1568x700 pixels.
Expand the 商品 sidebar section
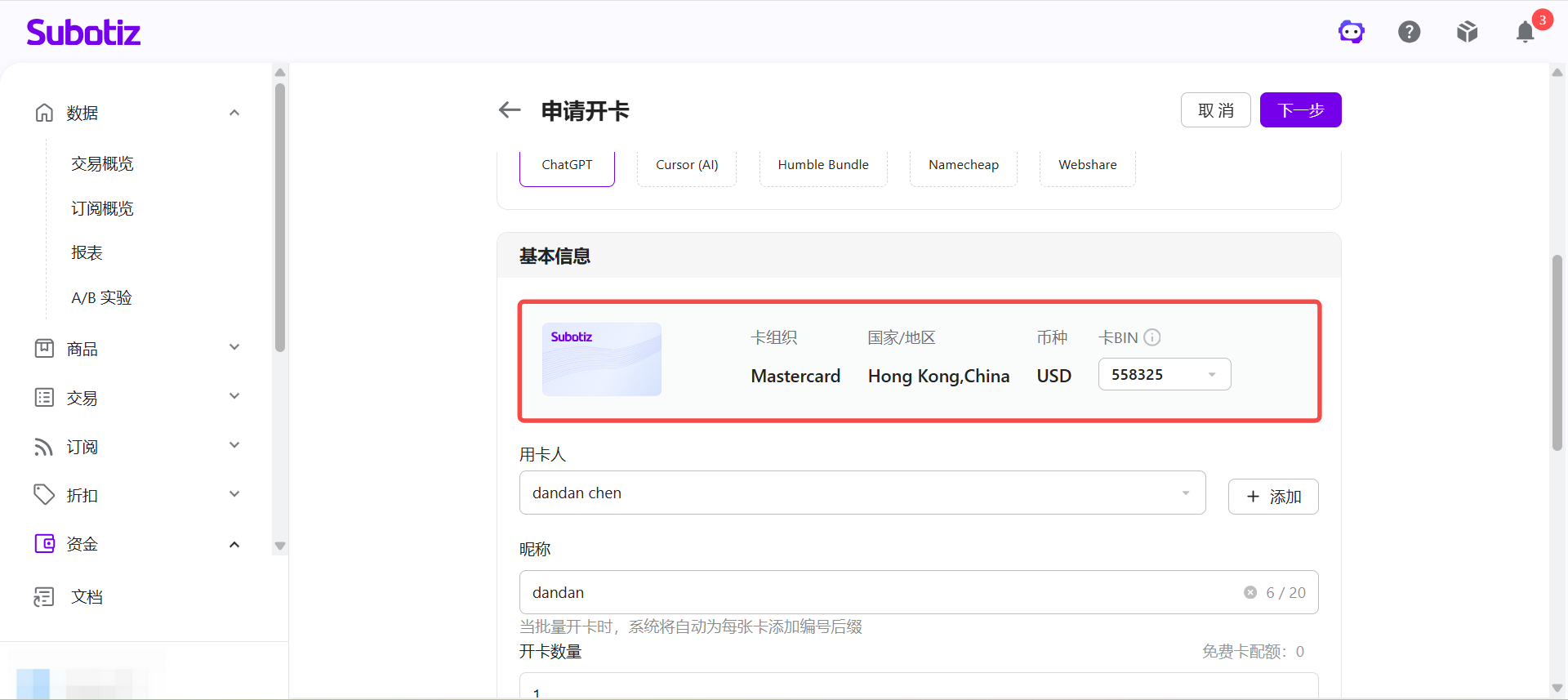234,347
